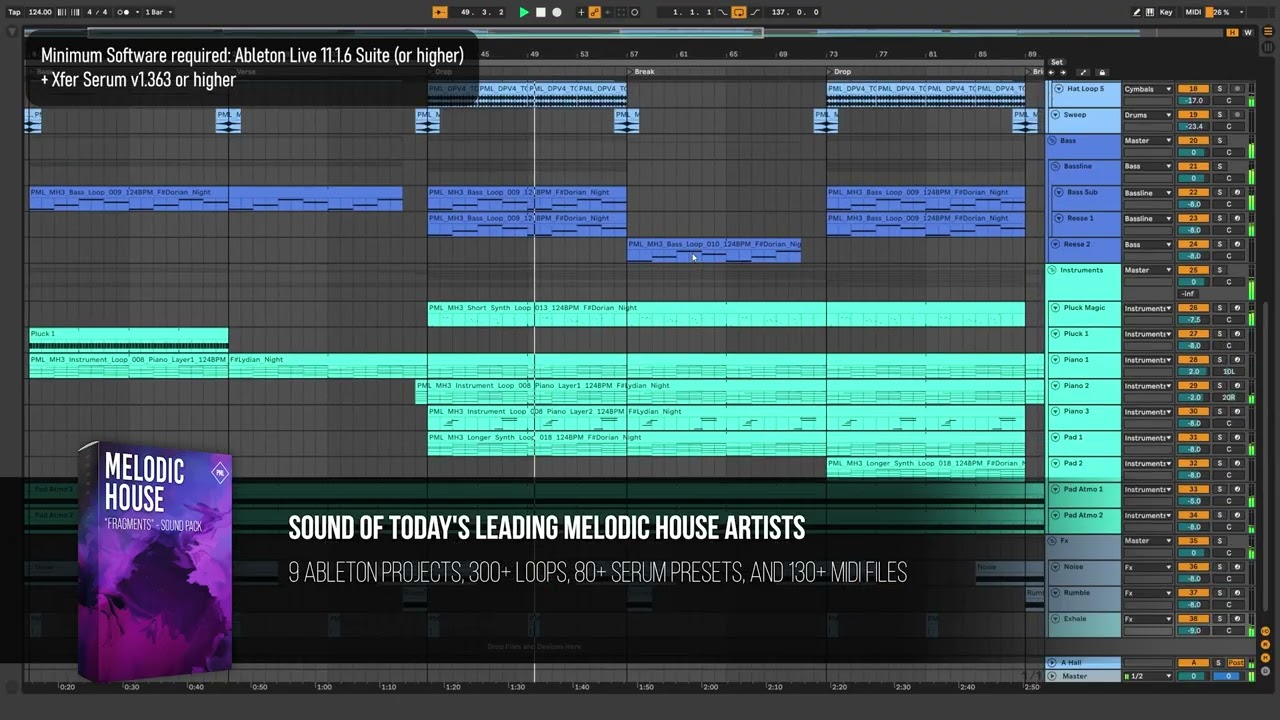Select the Break locator marker
The image size is (1280, 720).
[641, 72]
